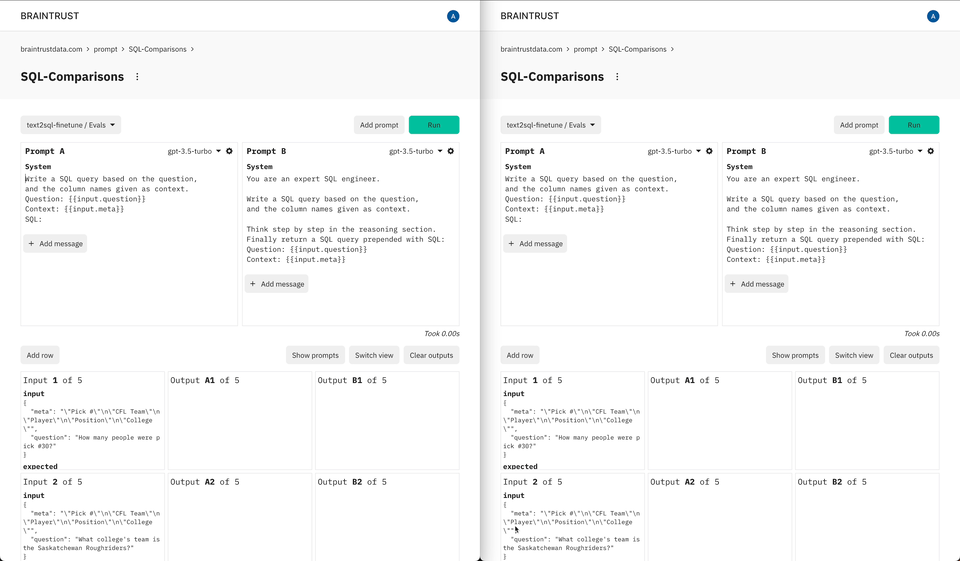Open the three-dot menu beside right SQL-Comparisons title

click(617, 77)
